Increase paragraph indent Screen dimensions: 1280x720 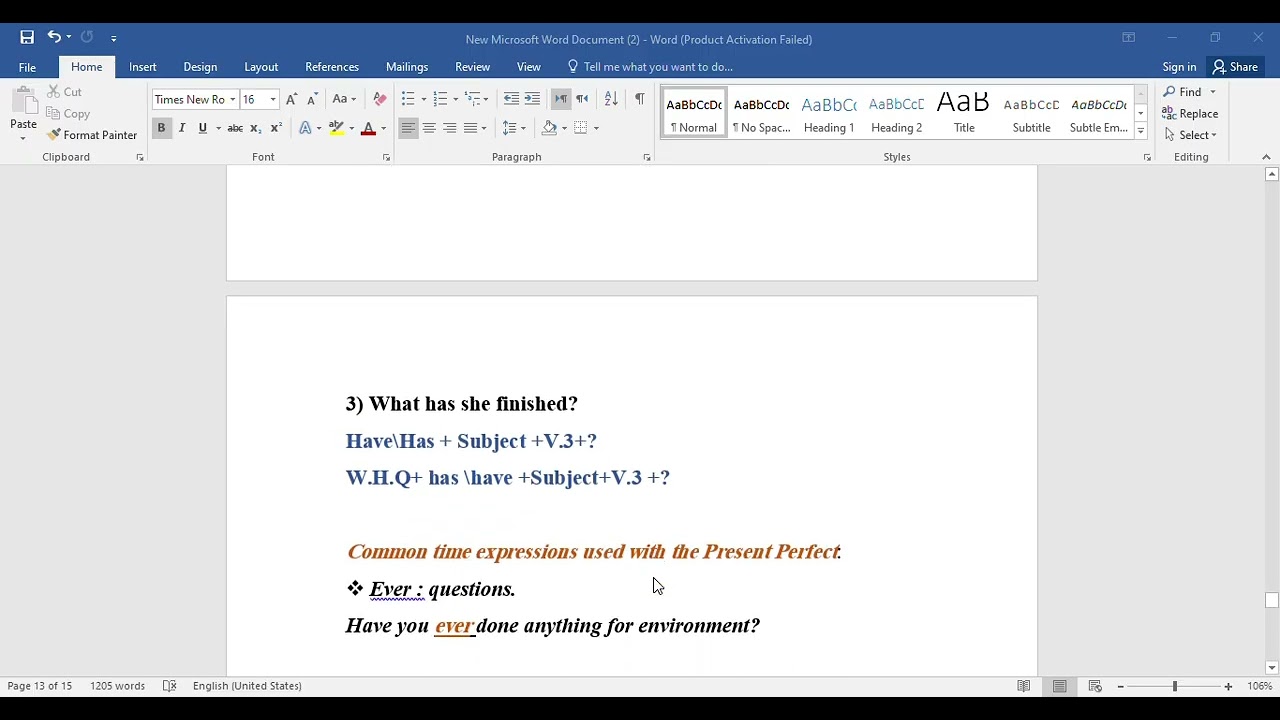coord(532,99)
